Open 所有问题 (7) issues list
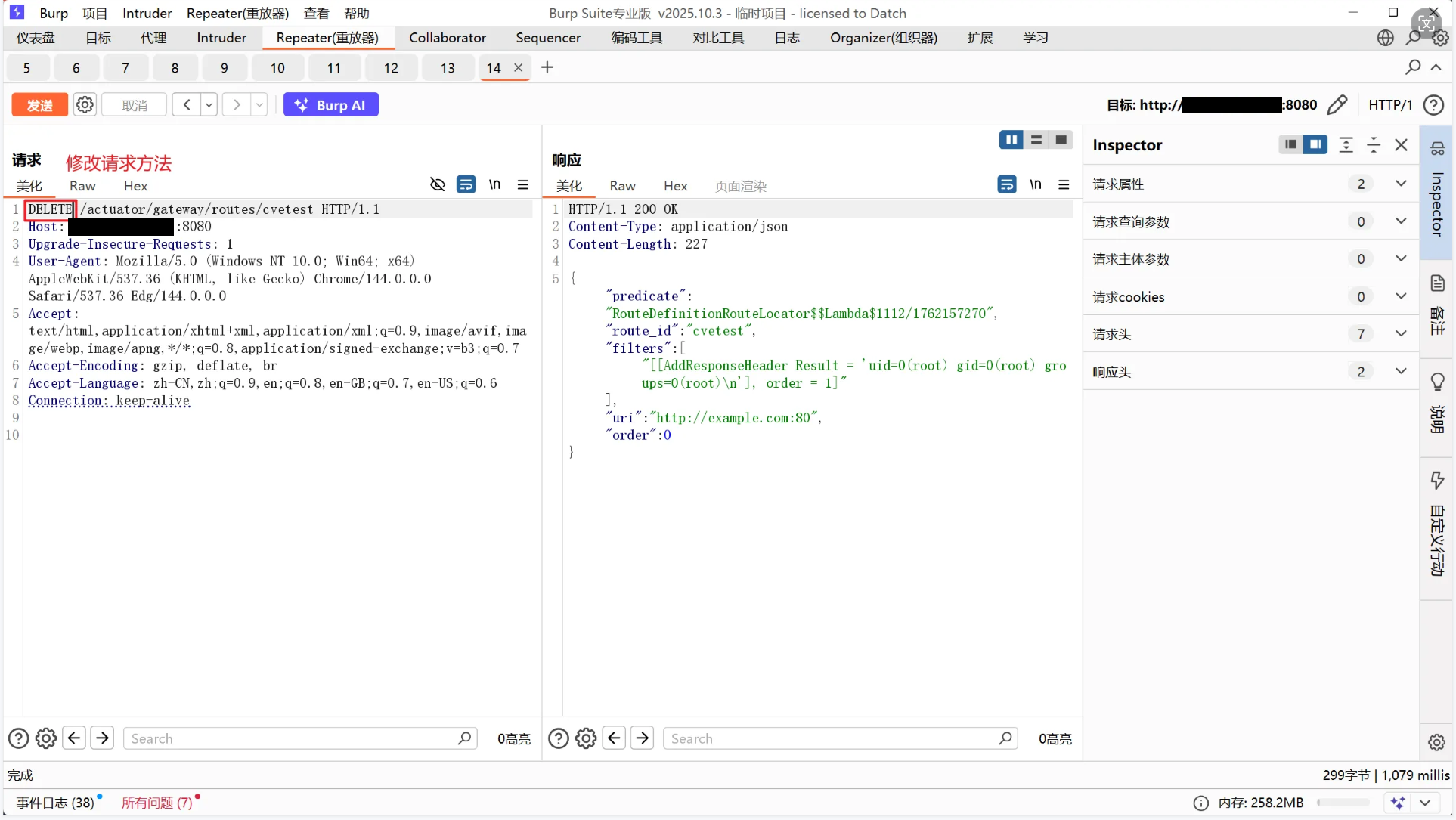Image resolution: width=1456 pixels, height=820 pixels. 157,803
